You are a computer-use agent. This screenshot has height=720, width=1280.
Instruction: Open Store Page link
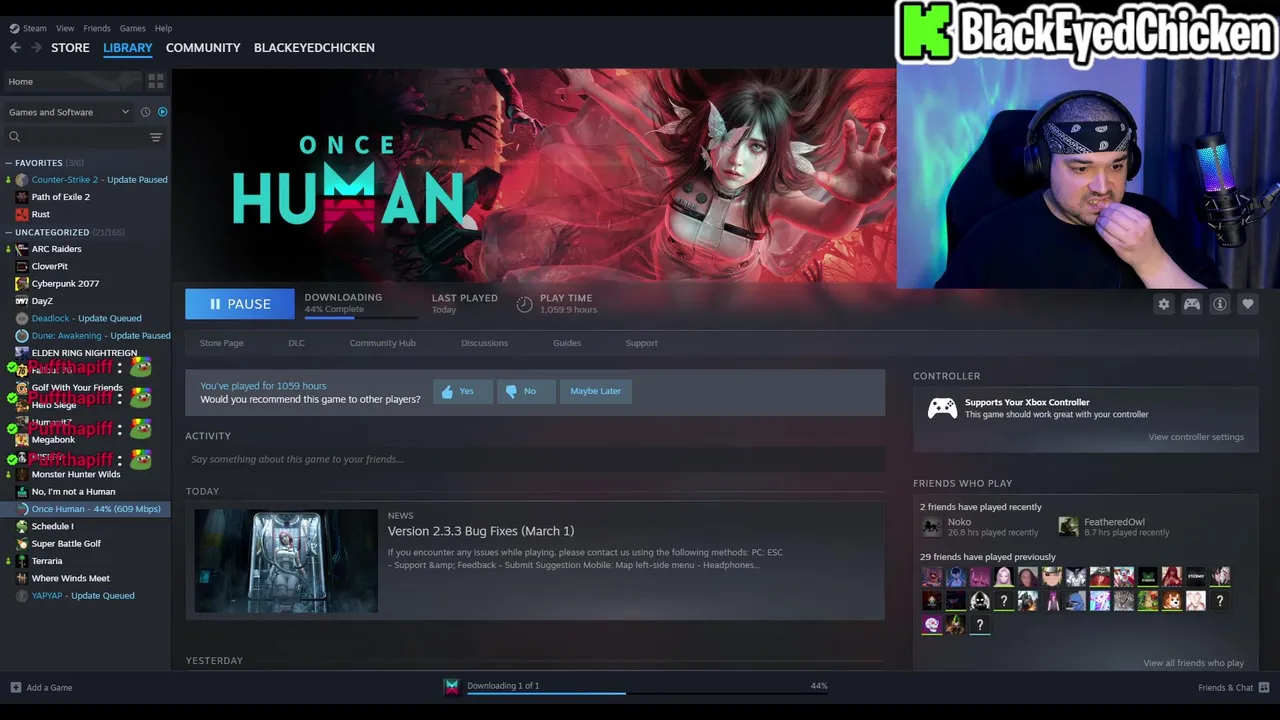221,343
